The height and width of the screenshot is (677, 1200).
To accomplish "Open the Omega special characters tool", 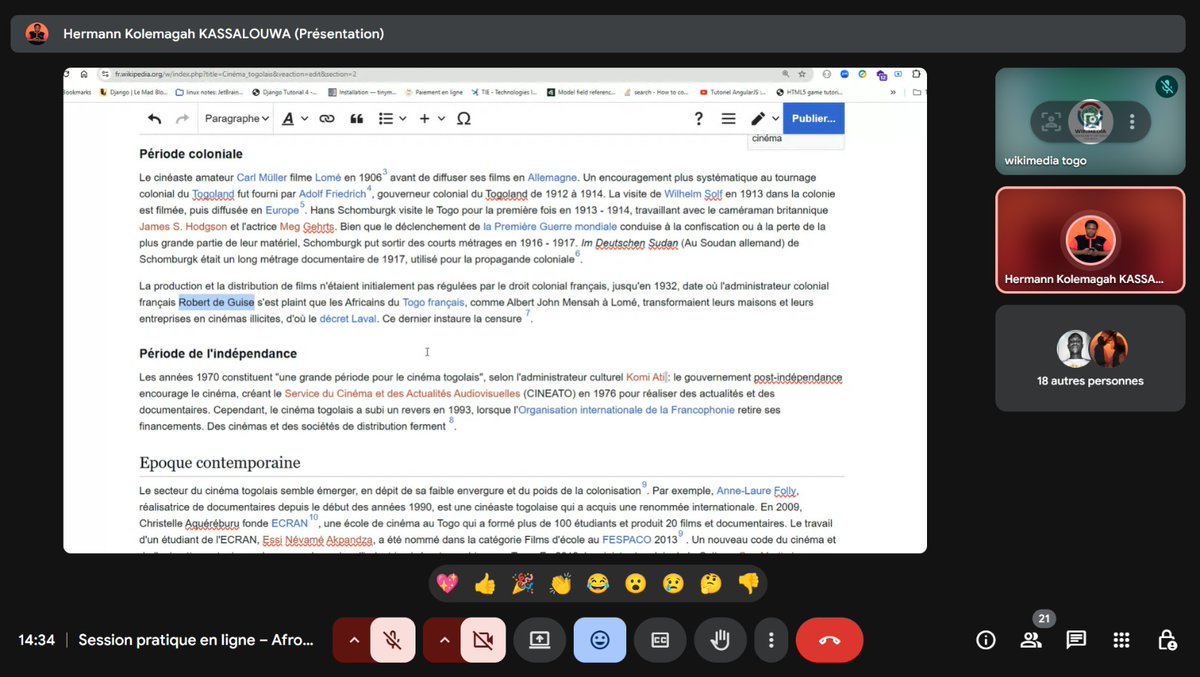I will (464, 118).
